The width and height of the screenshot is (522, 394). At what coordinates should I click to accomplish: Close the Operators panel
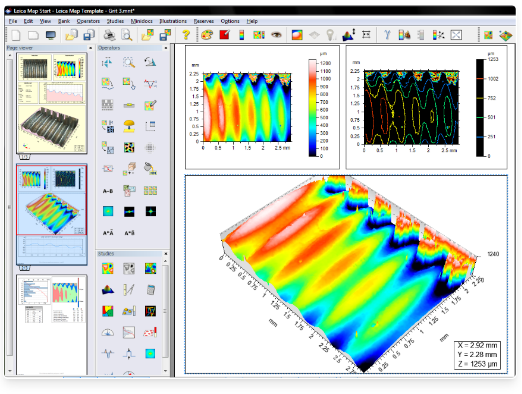pyautogui.click(x=166, y=48)
